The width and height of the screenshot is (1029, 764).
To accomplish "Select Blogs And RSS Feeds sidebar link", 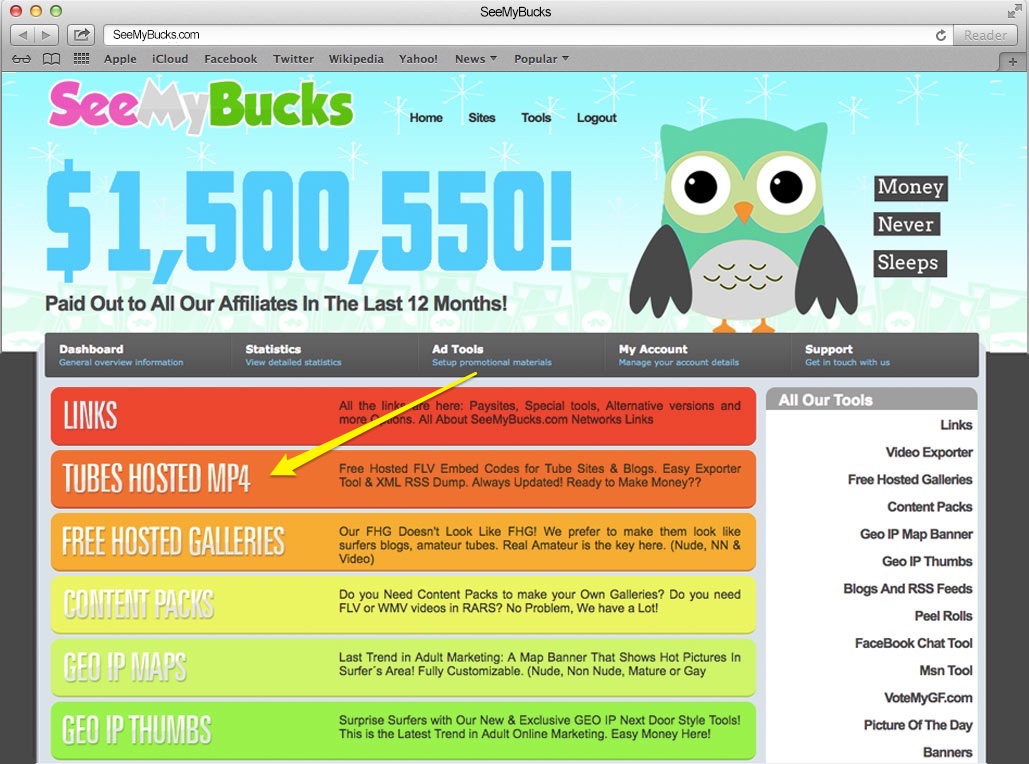I will pos(908,589).
